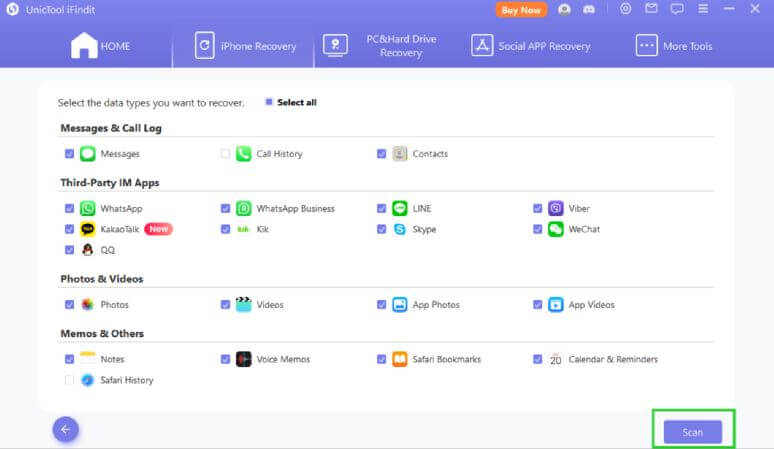This screenshot has height=449, width=774.
Task: Click the WhatsApp Business icon
Action: (243, 209)
